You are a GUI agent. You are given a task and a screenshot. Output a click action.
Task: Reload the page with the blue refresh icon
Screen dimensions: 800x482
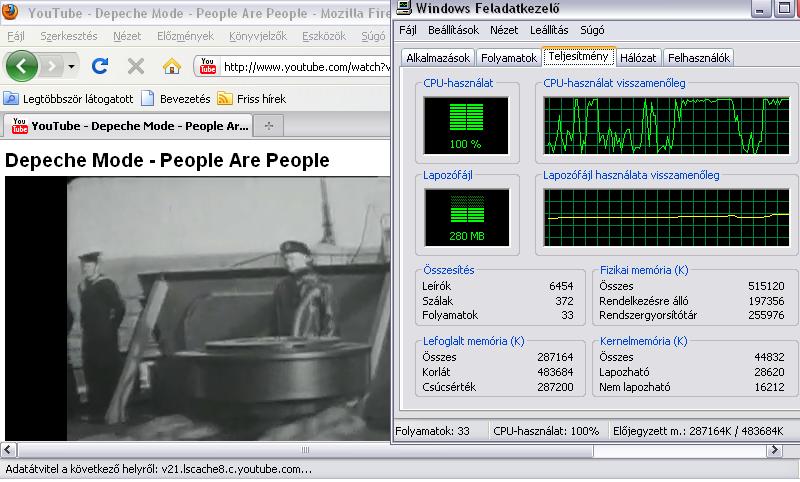[x=100, y=66]
